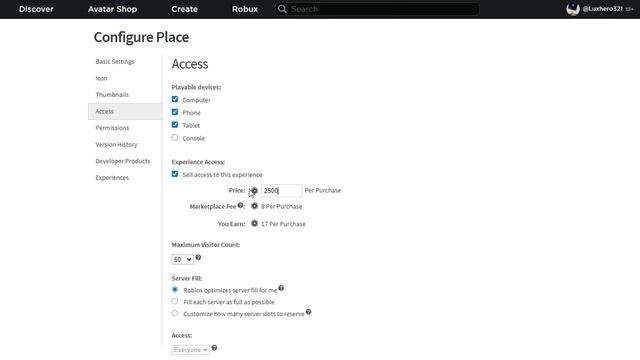Go to the Thumbnails section
Image resolution: width=640 pixels, height=360 pixels.
pyautogui.click(x=112, y=95)
